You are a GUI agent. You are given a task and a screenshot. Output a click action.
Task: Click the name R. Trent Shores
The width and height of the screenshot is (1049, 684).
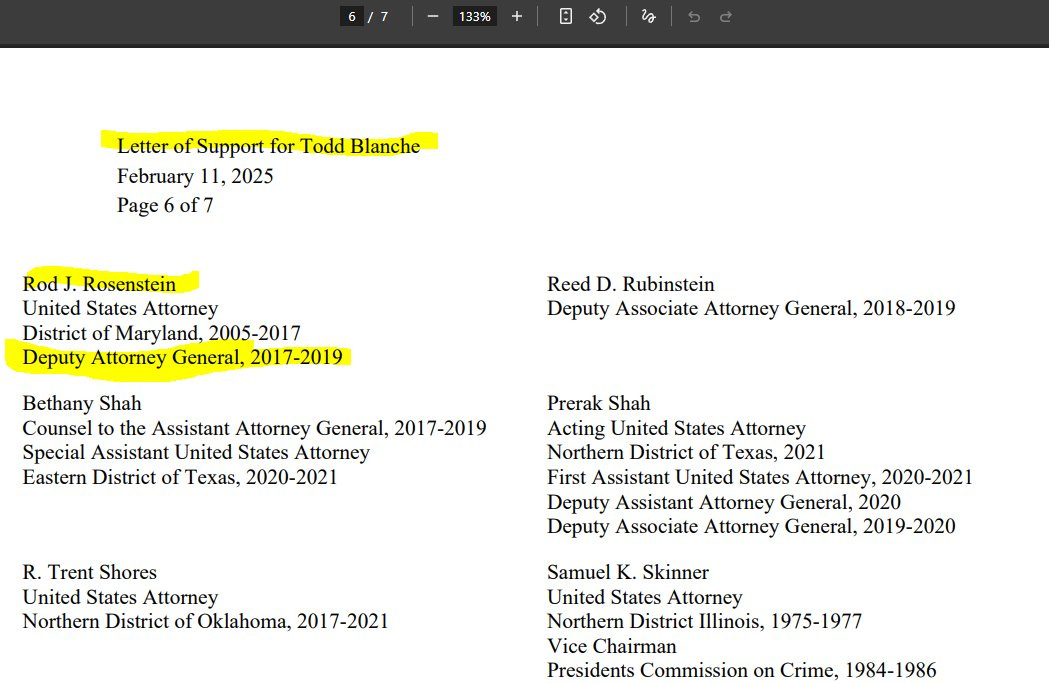(x=90, y=572)
